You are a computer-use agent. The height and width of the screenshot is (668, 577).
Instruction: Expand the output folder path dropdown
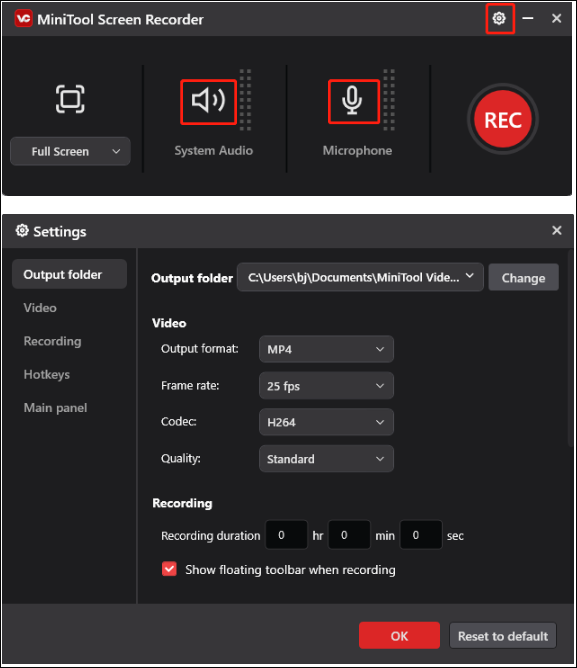[x=360, y=277]
